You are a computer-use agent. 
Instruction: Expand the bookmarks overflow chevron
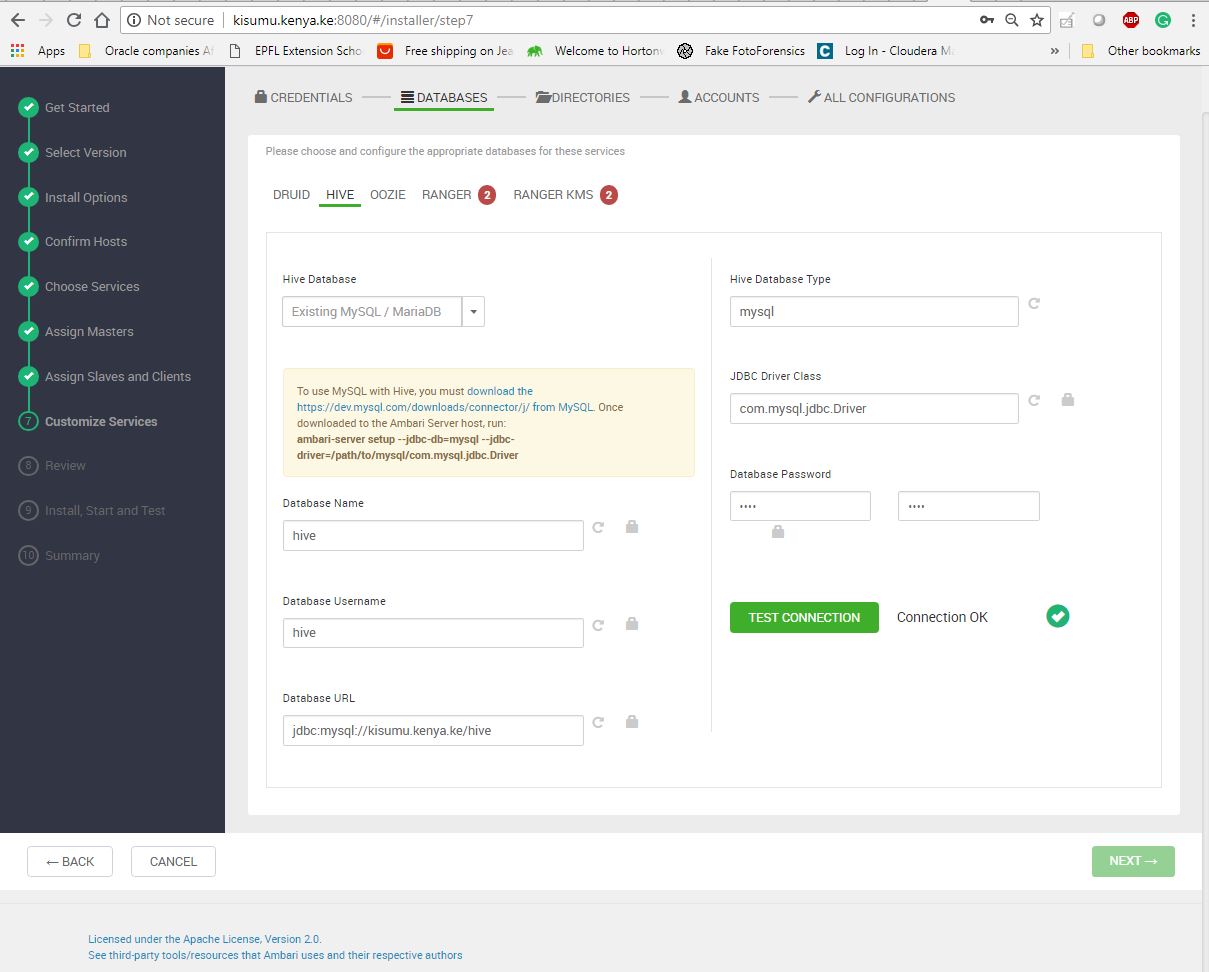[x=1054, y=50]
